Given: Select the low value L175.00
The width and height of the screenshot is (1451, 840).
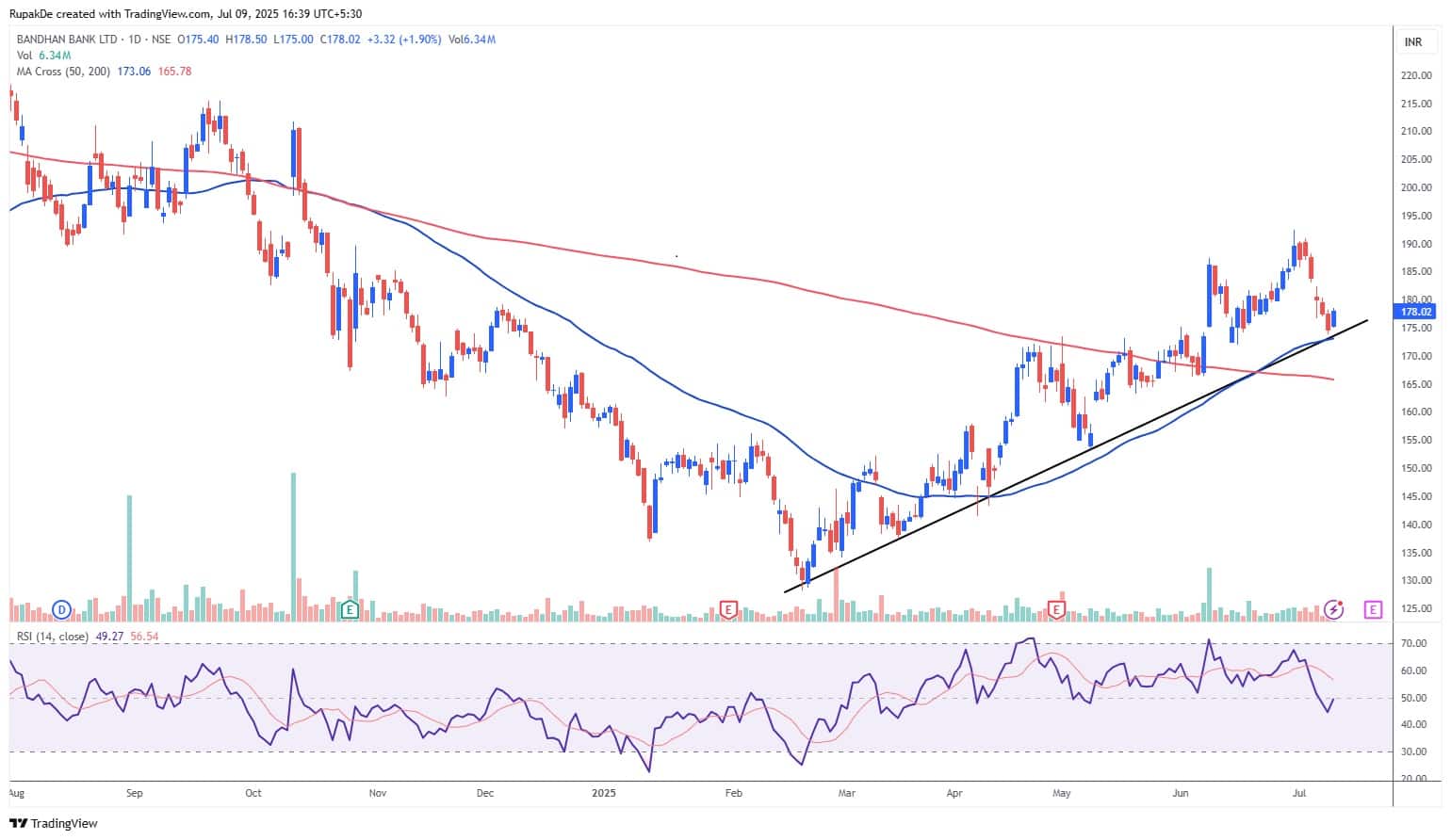Looking at the screenshot, I should pos(292,40).
